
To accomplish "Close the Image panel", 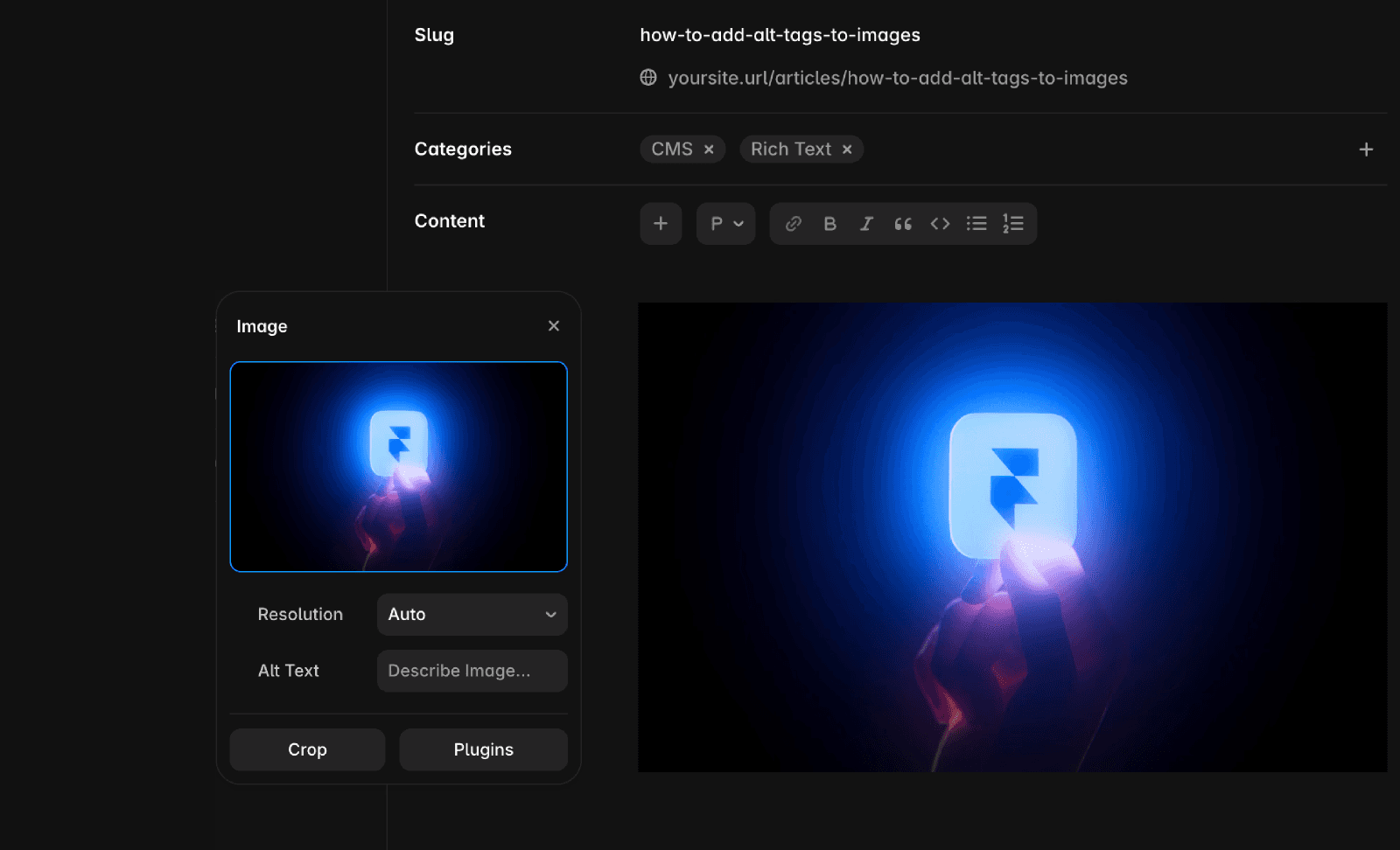I will [554, 326].
